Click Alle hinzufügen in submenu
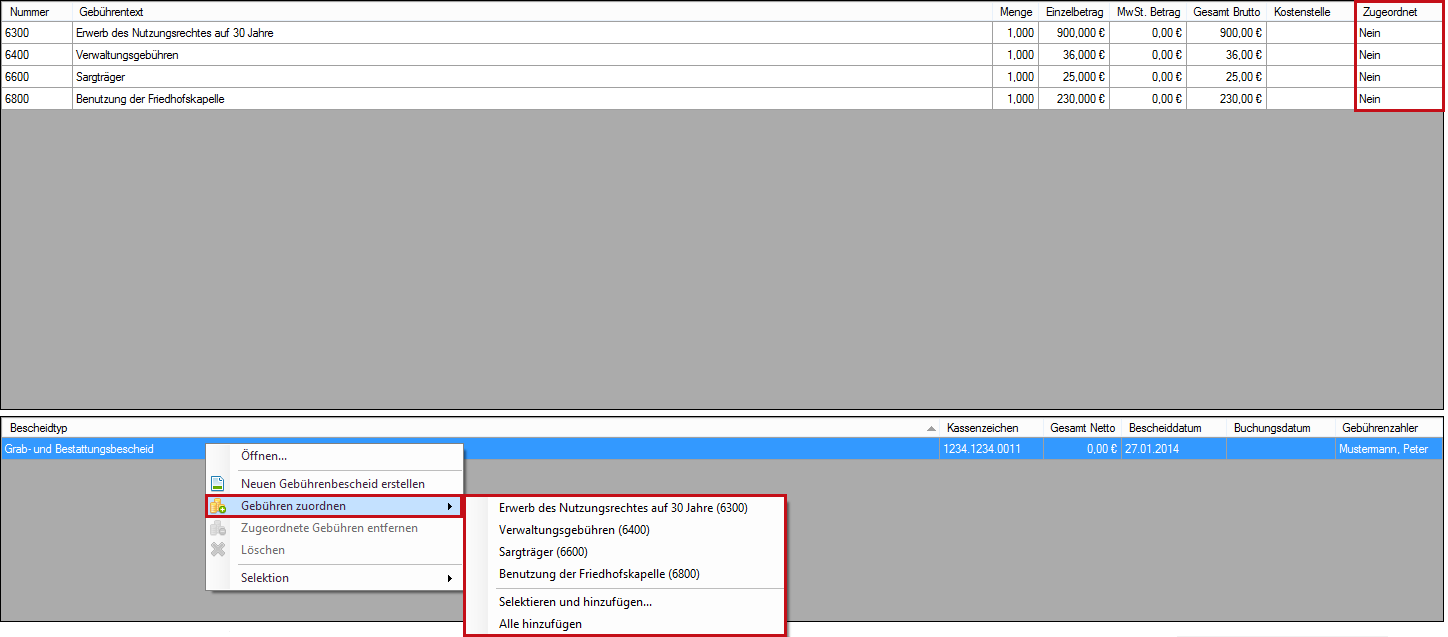The image size is (1448, 637). pos(540,624)
